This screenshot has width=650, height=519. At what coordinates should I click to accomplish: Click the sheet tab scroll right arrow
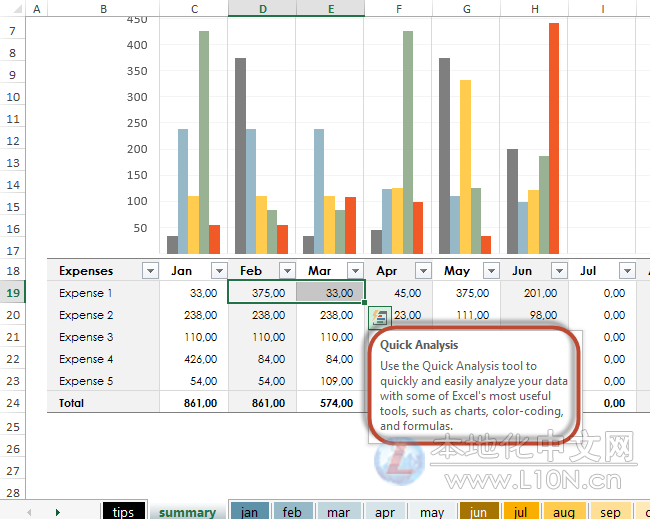(x=58, y=512)
